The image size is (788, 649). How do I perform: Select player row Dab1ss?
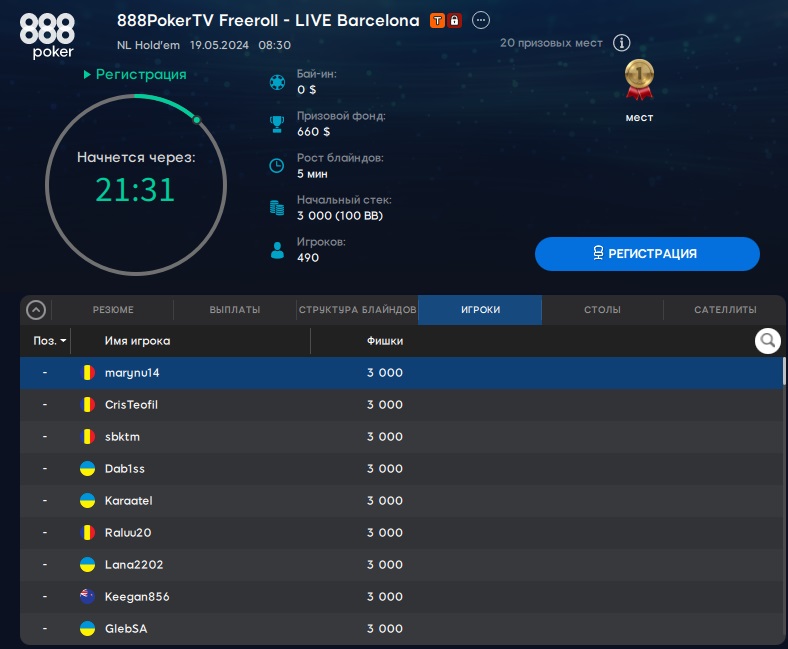(x=401, y=469)
